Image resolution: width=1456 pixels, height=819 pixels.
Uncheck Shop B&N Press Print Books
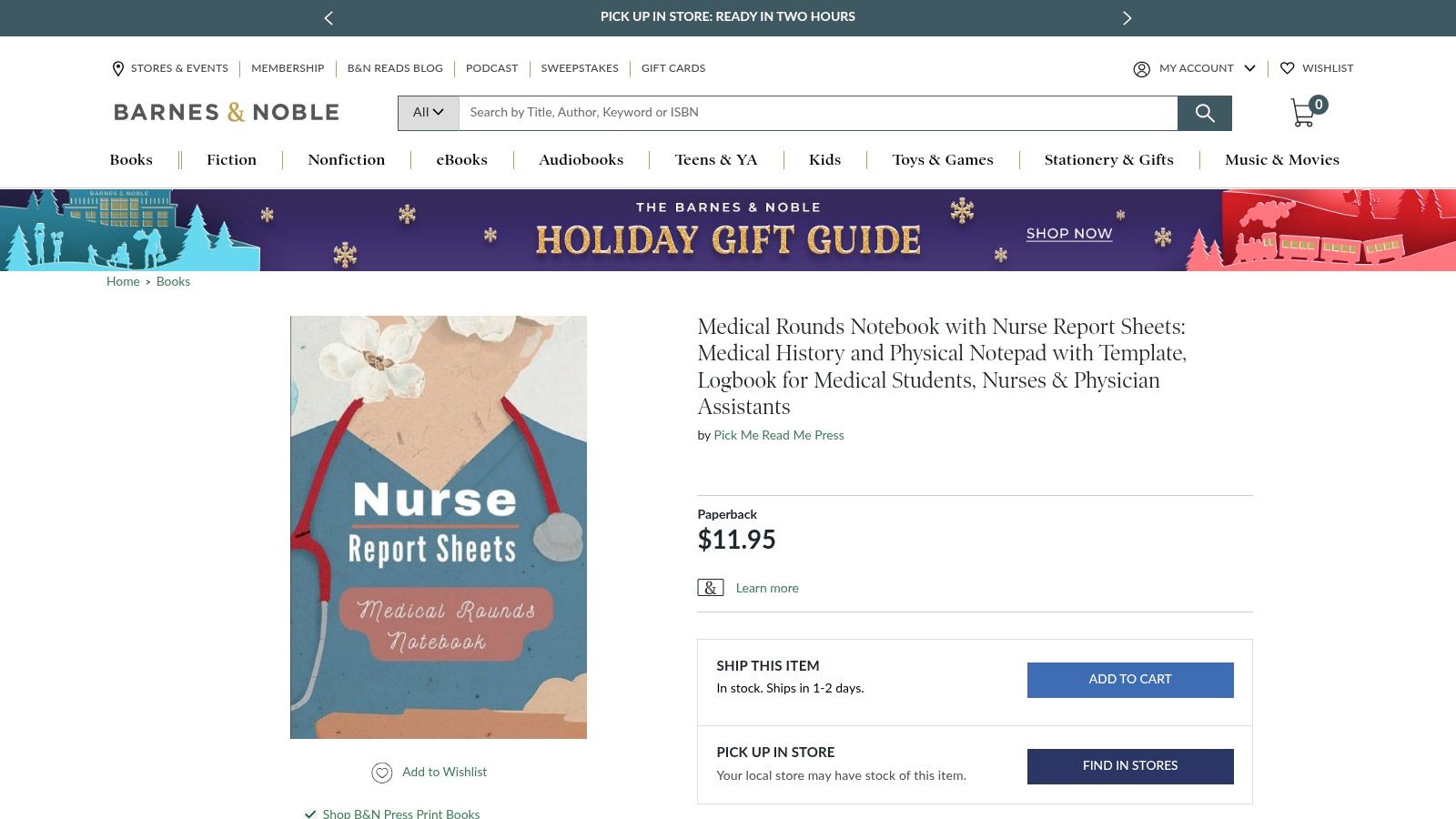click(309, 812)
